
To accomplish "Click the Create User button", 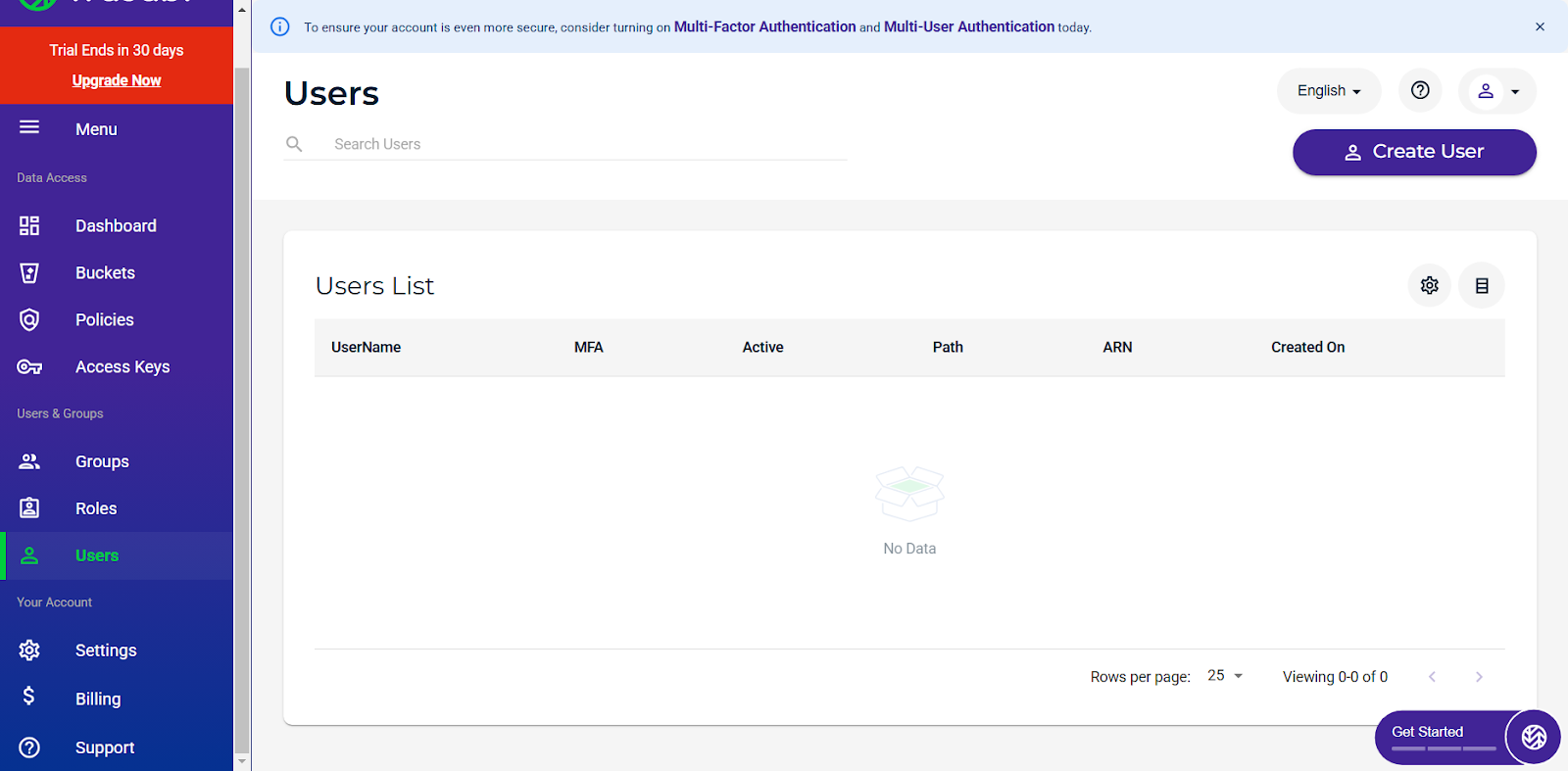I will 1414,152.
